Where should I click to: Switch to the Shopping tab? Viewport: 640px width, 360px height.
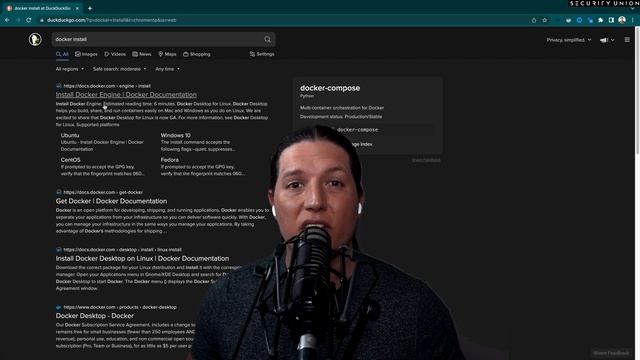coord(197,54)
